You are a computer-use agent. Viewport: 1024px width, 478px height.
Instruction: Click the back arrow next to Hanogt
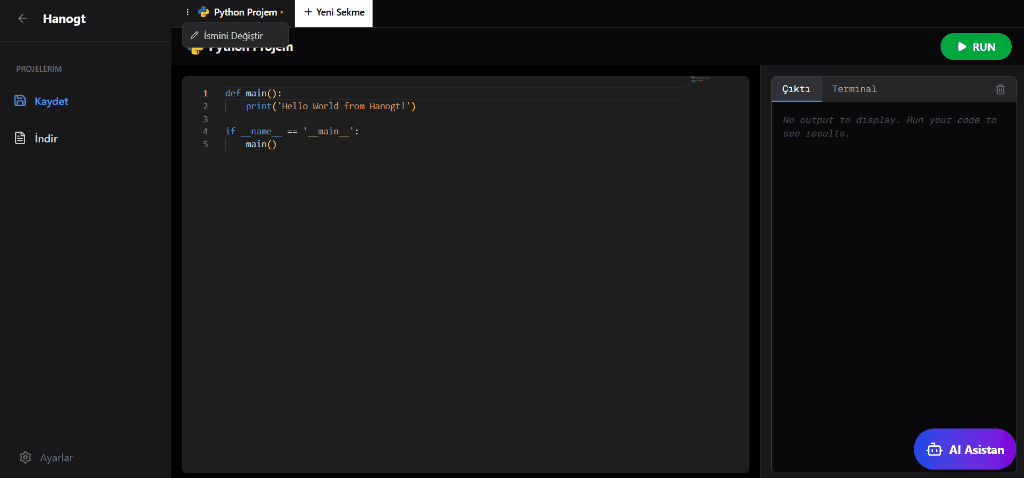(x=23, y=18)
